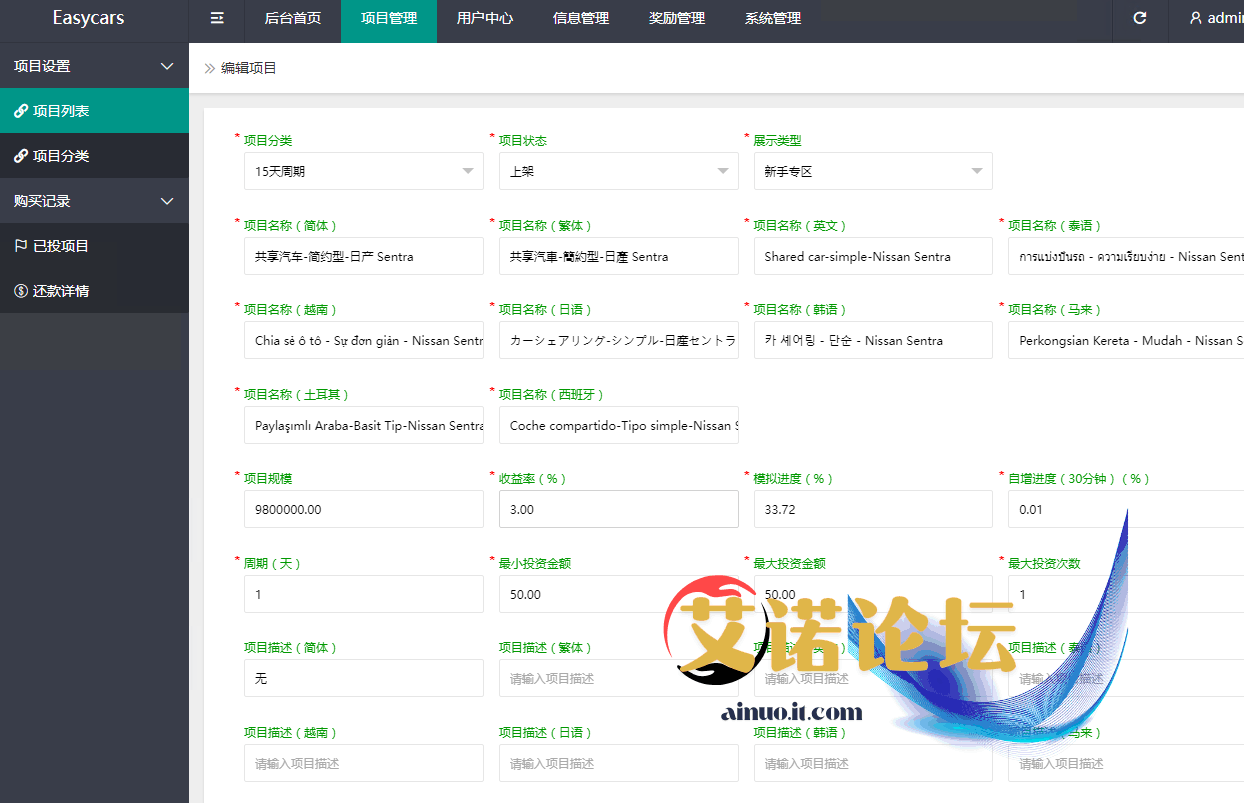Click the 编辑项目 breadcrumb text

(249, 68)
